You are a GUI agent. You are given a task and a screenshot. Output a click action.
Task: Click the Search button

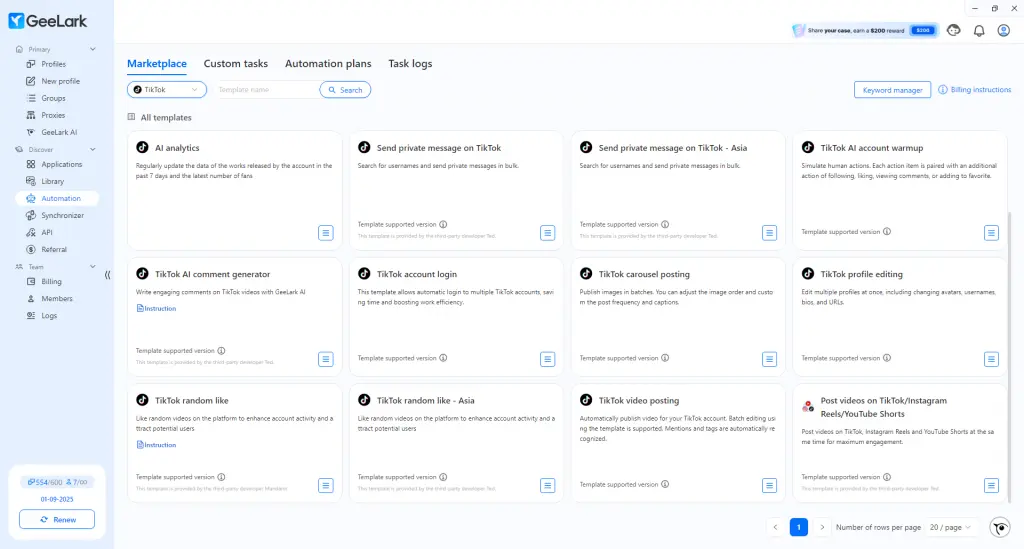tap(345, 89)
